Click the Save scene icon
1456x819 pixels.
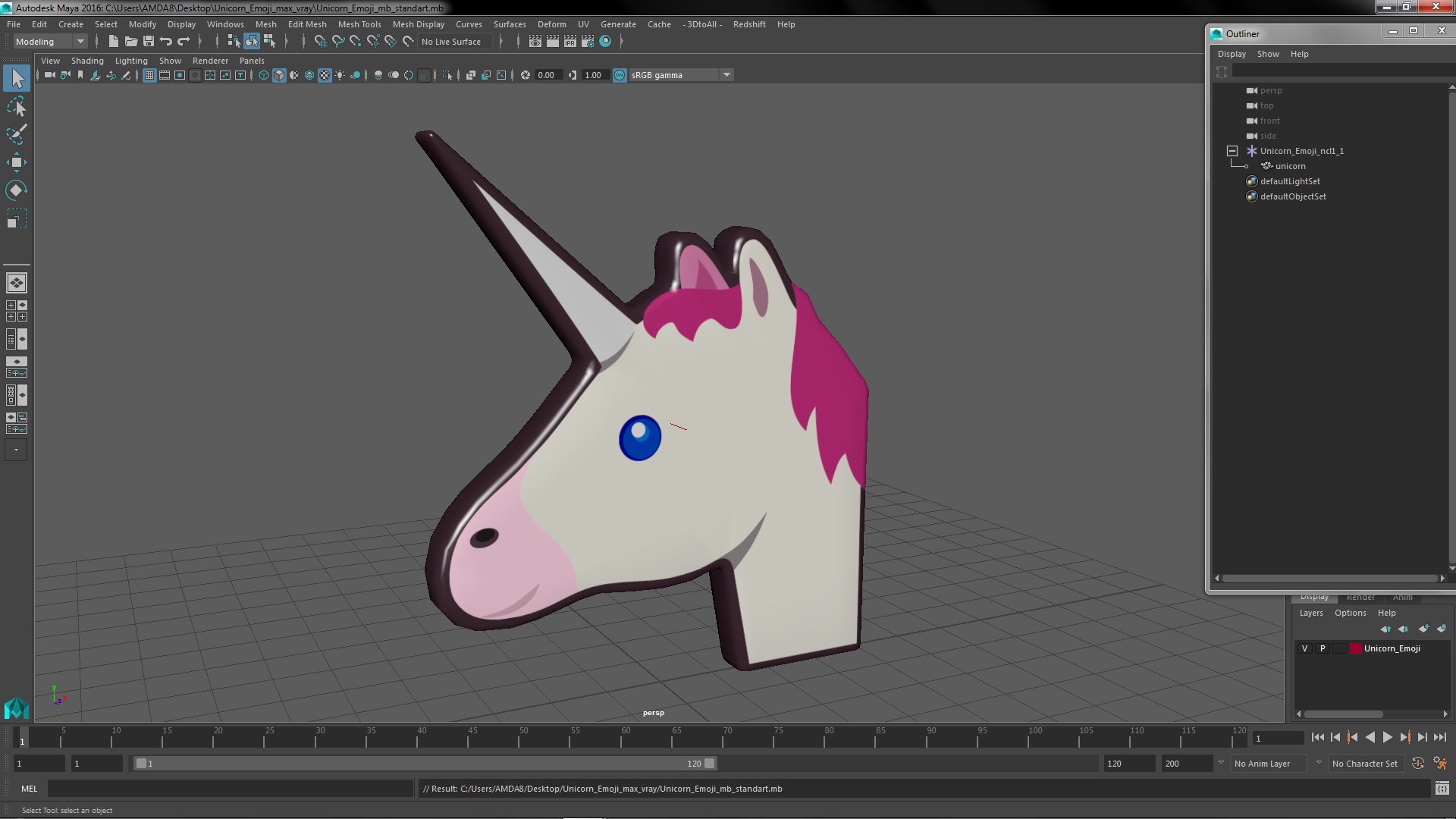149,42
